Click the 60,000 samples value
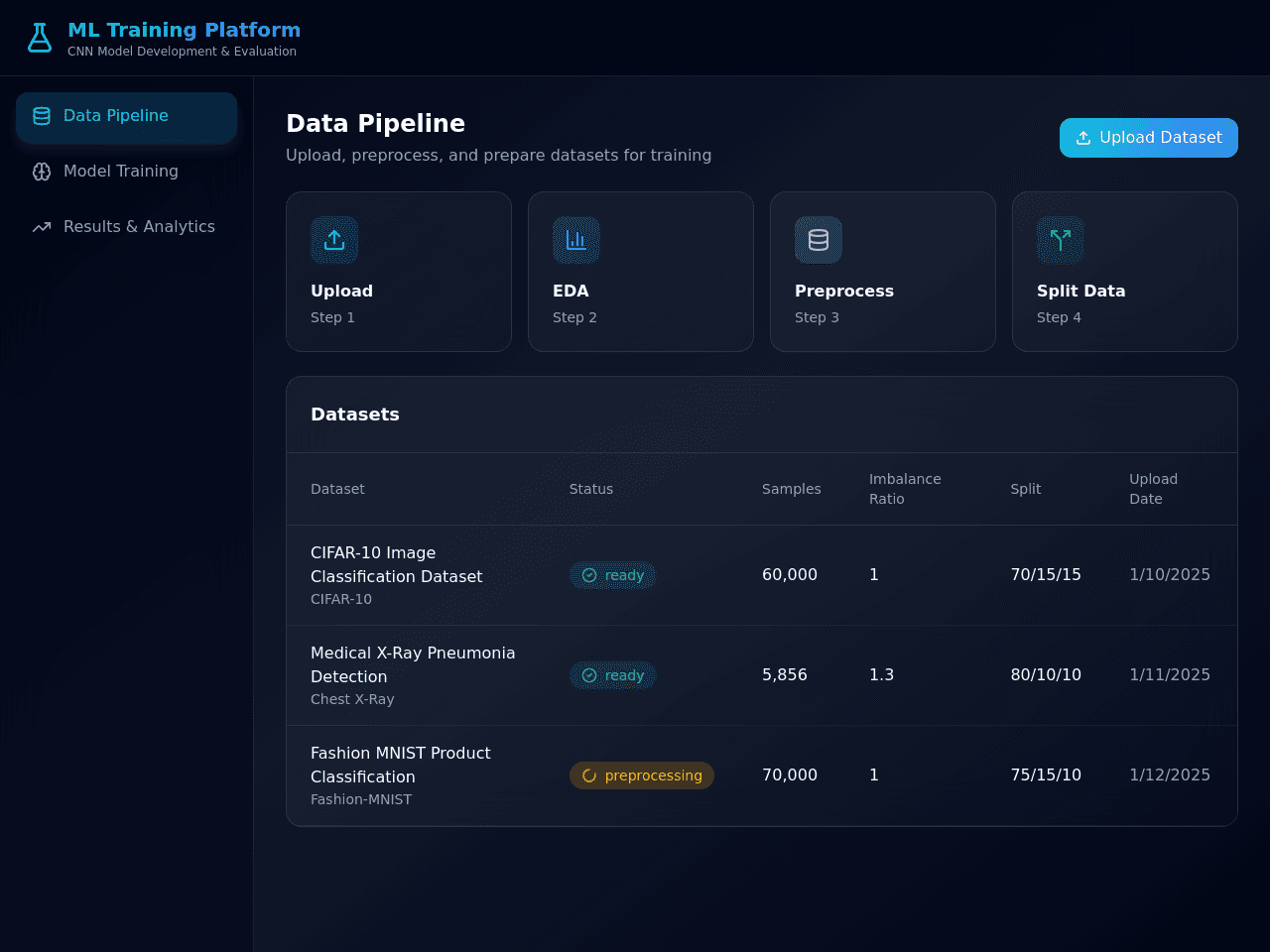 pyautogui.click(x=790, y=575)
